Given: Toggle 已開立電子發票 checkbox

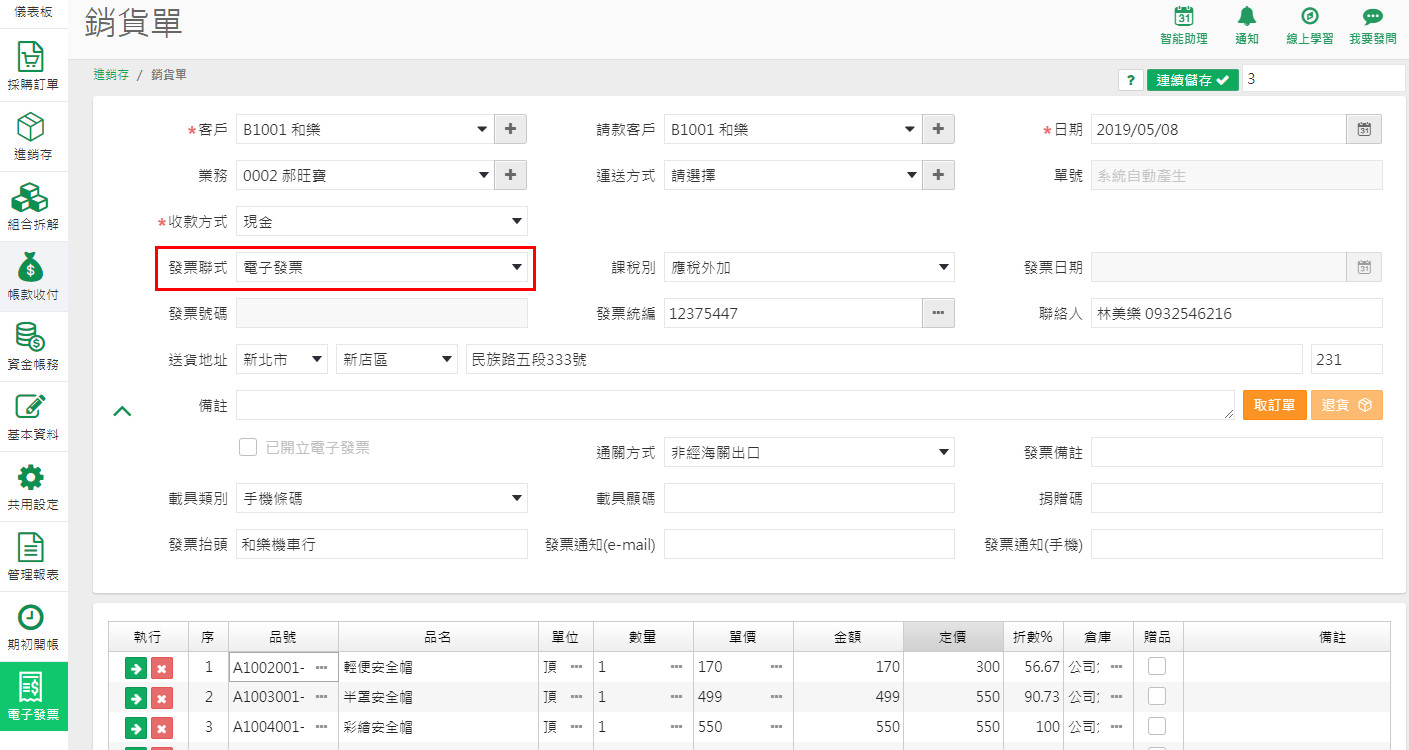Looking at the screenshot, I should click(x=248, y=447).
